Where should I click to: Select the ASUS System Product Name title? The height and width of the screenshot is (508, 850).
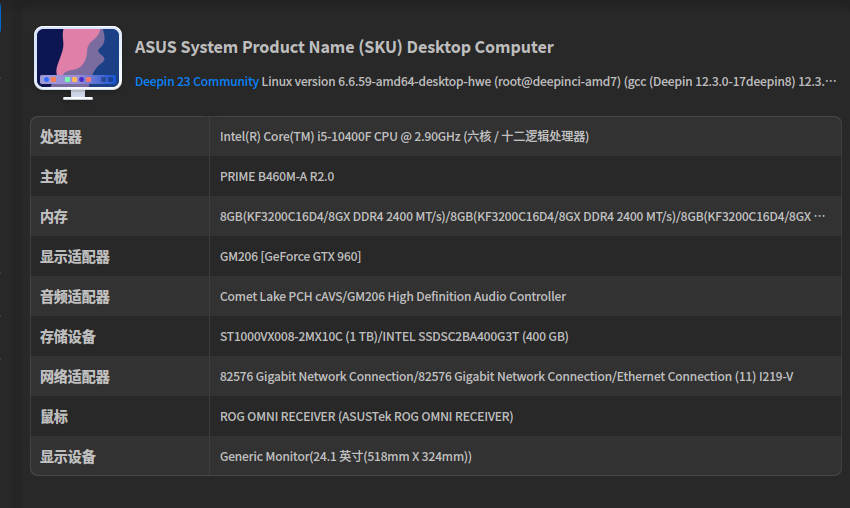[344, 47]
